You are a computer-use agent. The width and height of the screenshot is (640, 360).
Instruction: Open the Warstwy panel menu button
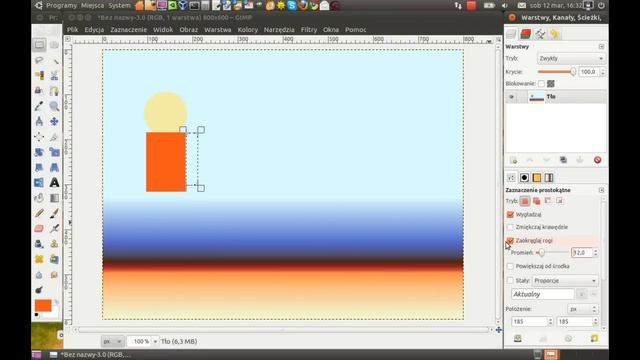click(x=601, y=47)
